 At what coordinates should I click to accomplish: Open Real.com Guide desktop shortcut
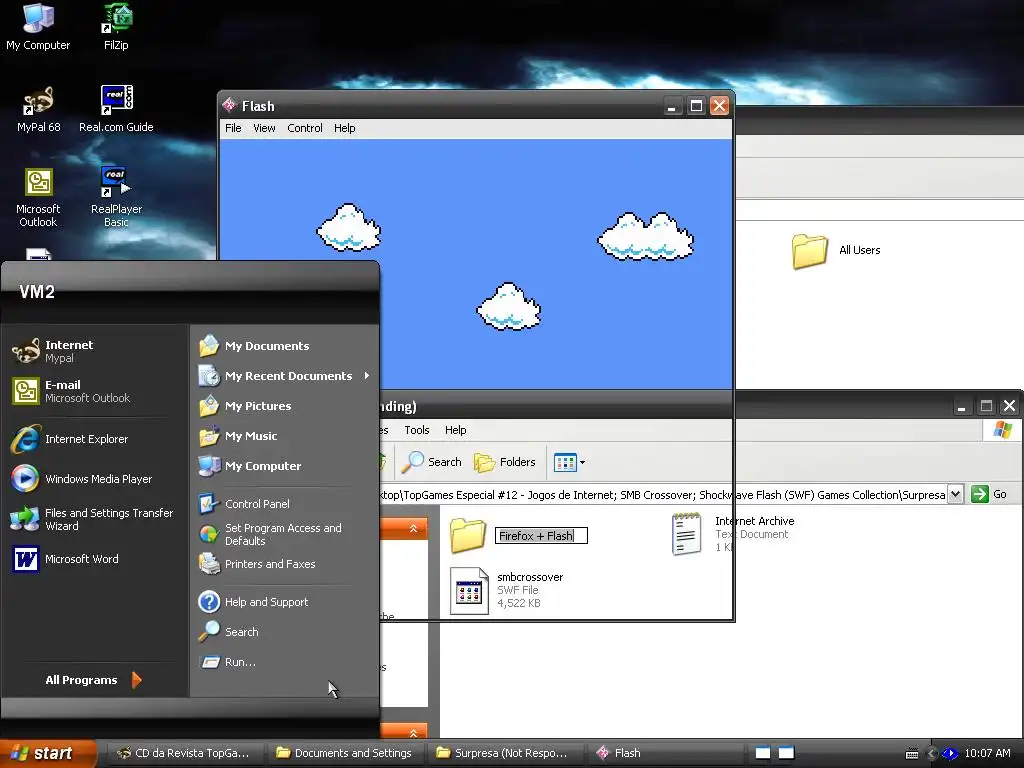pyautogui.click(x=116, y=108)
